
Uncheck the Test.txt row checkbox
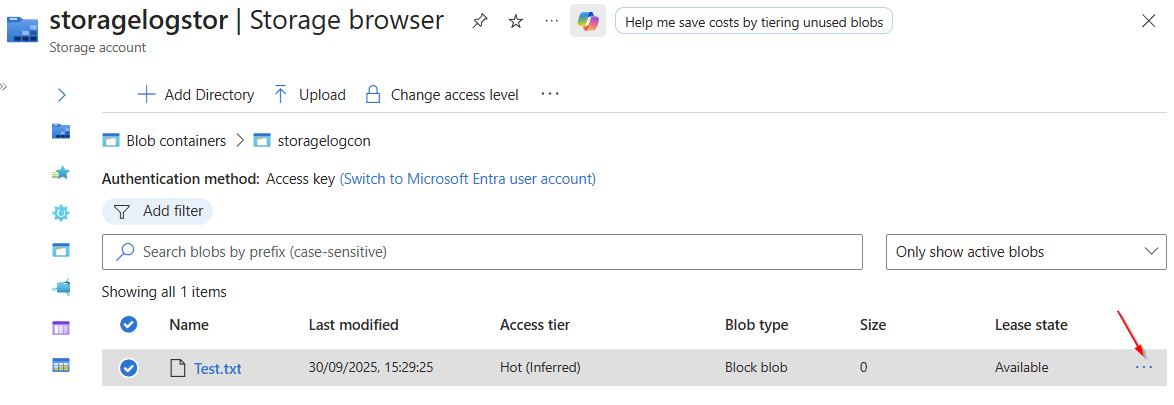129,368
